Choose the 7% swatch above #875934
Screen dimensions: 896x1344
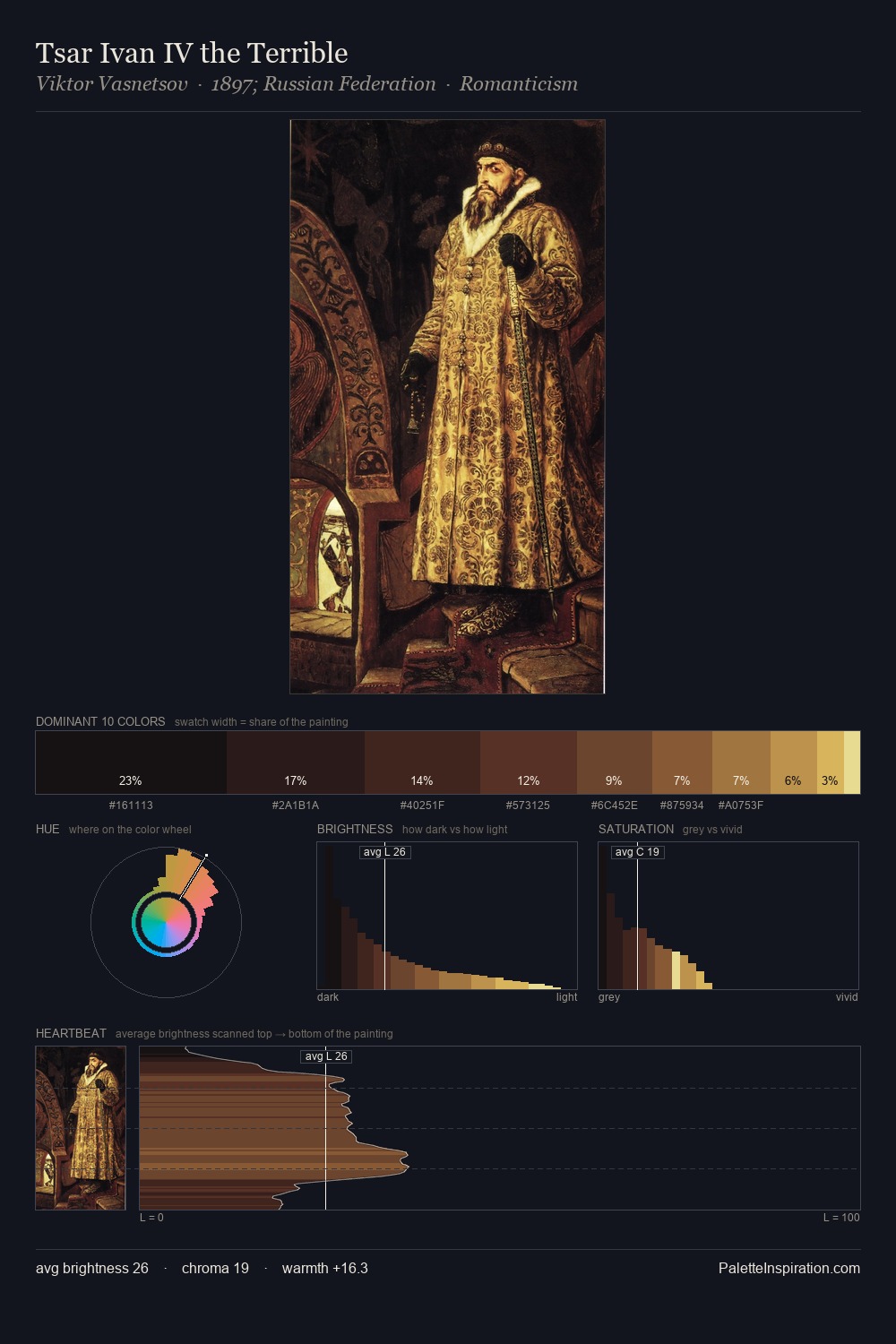(x=682, y=762)
